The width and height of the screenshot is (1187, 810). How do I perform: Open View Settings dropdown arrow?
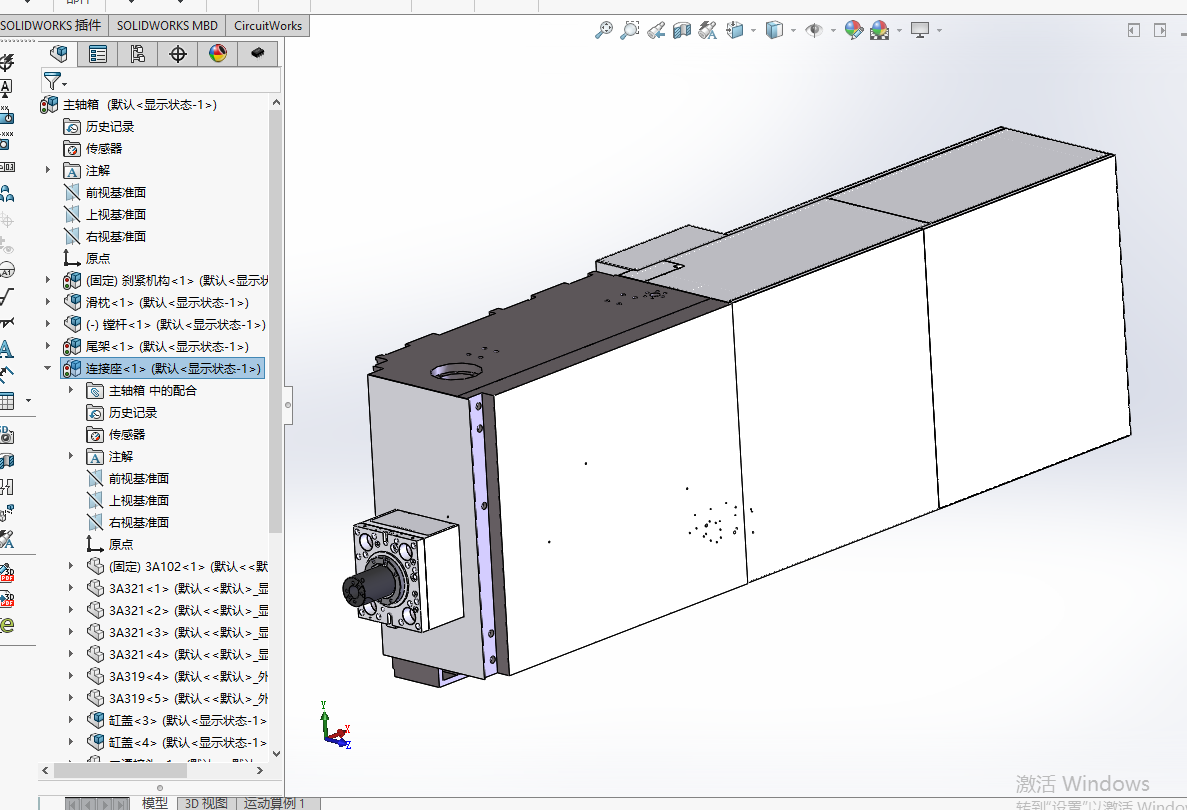[939, 30]
